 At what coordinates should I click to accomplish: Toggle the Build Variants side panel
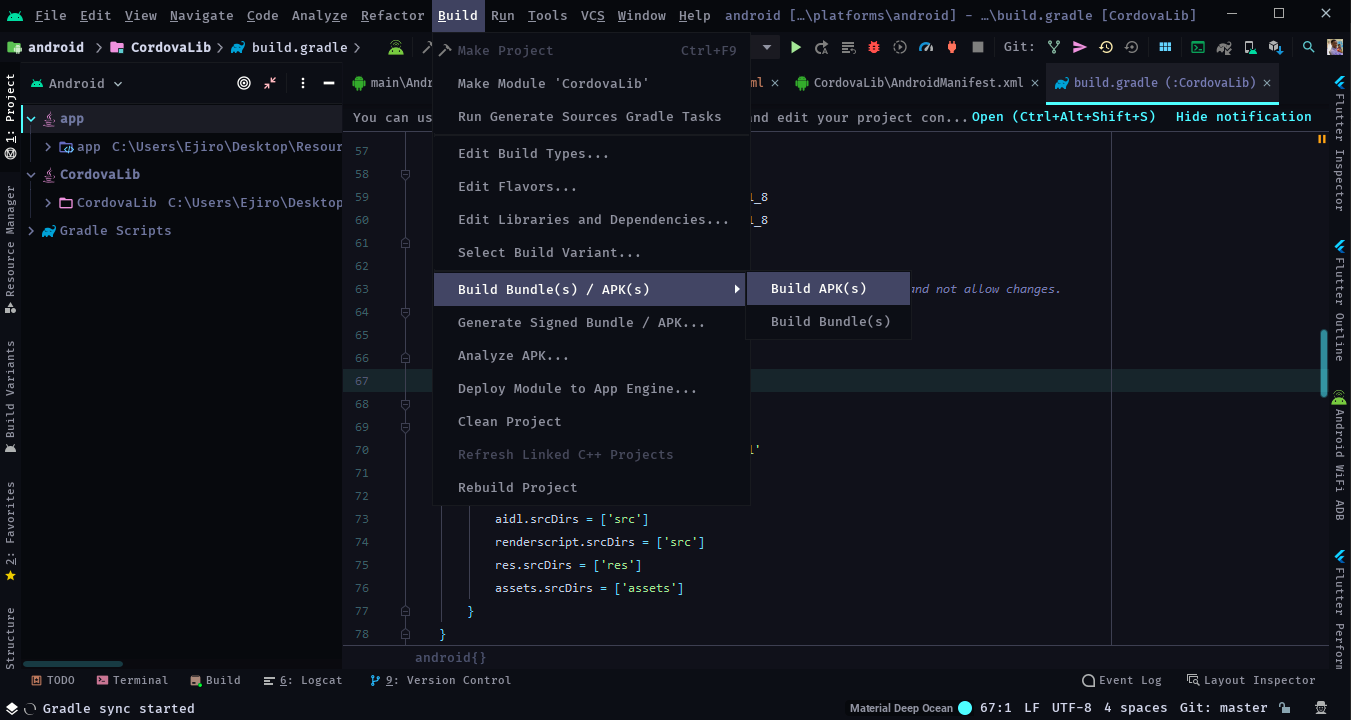[x=10, y=396]
